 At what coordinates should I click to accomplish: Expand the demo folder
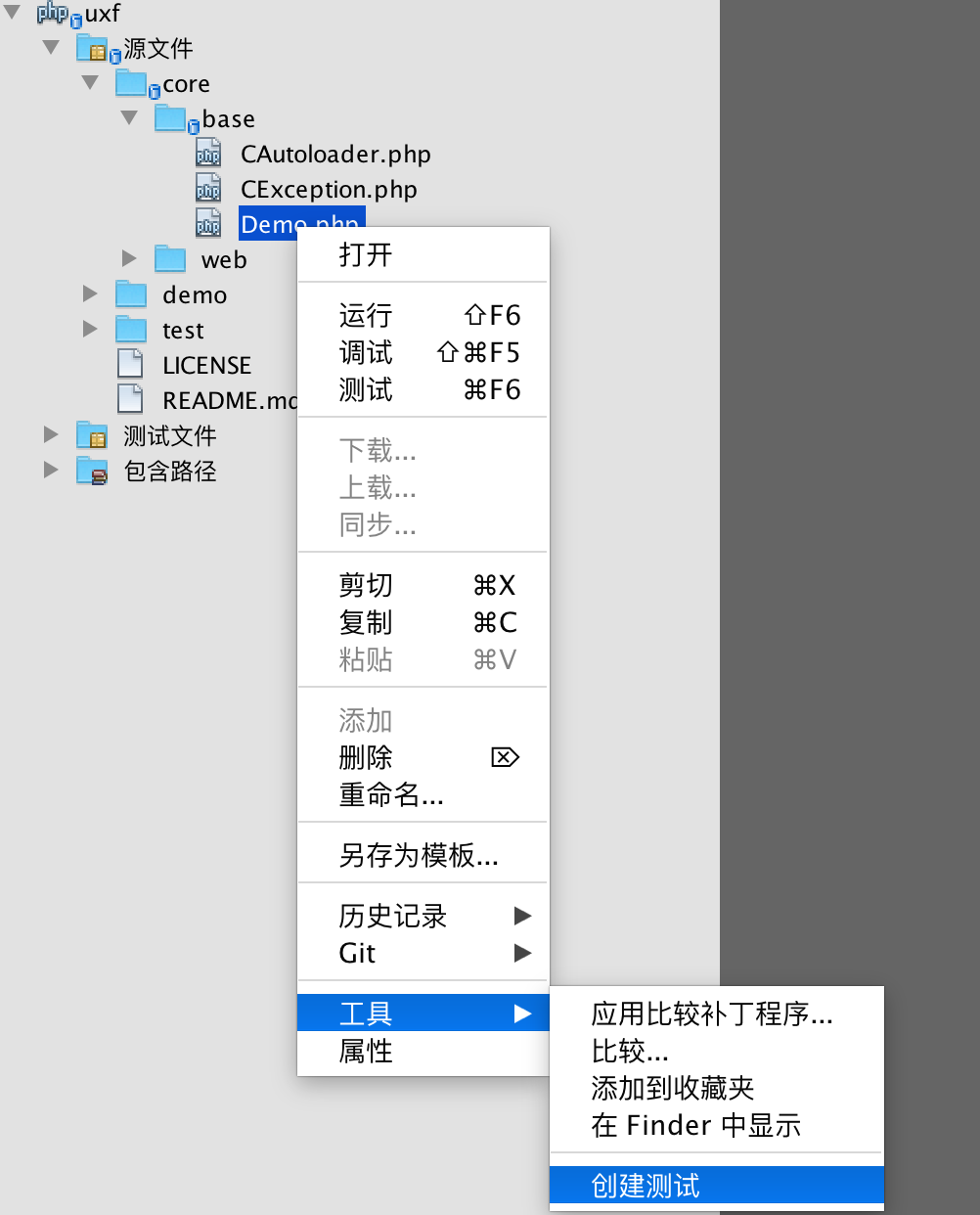90,293
